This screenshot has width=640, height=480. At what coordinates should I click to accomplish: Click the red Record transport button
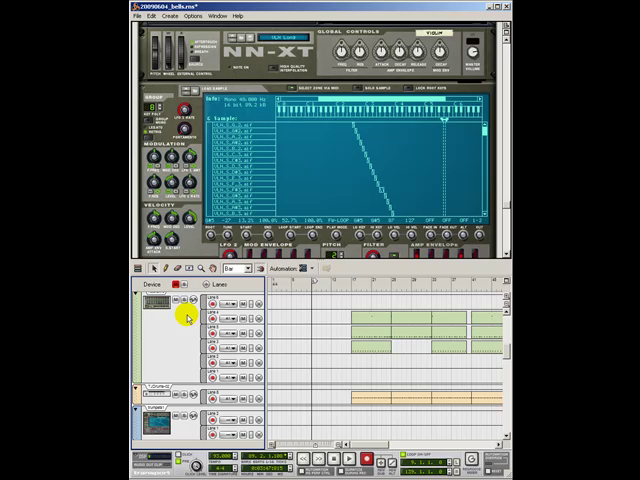pyautogui.click(x=367, y=459)
